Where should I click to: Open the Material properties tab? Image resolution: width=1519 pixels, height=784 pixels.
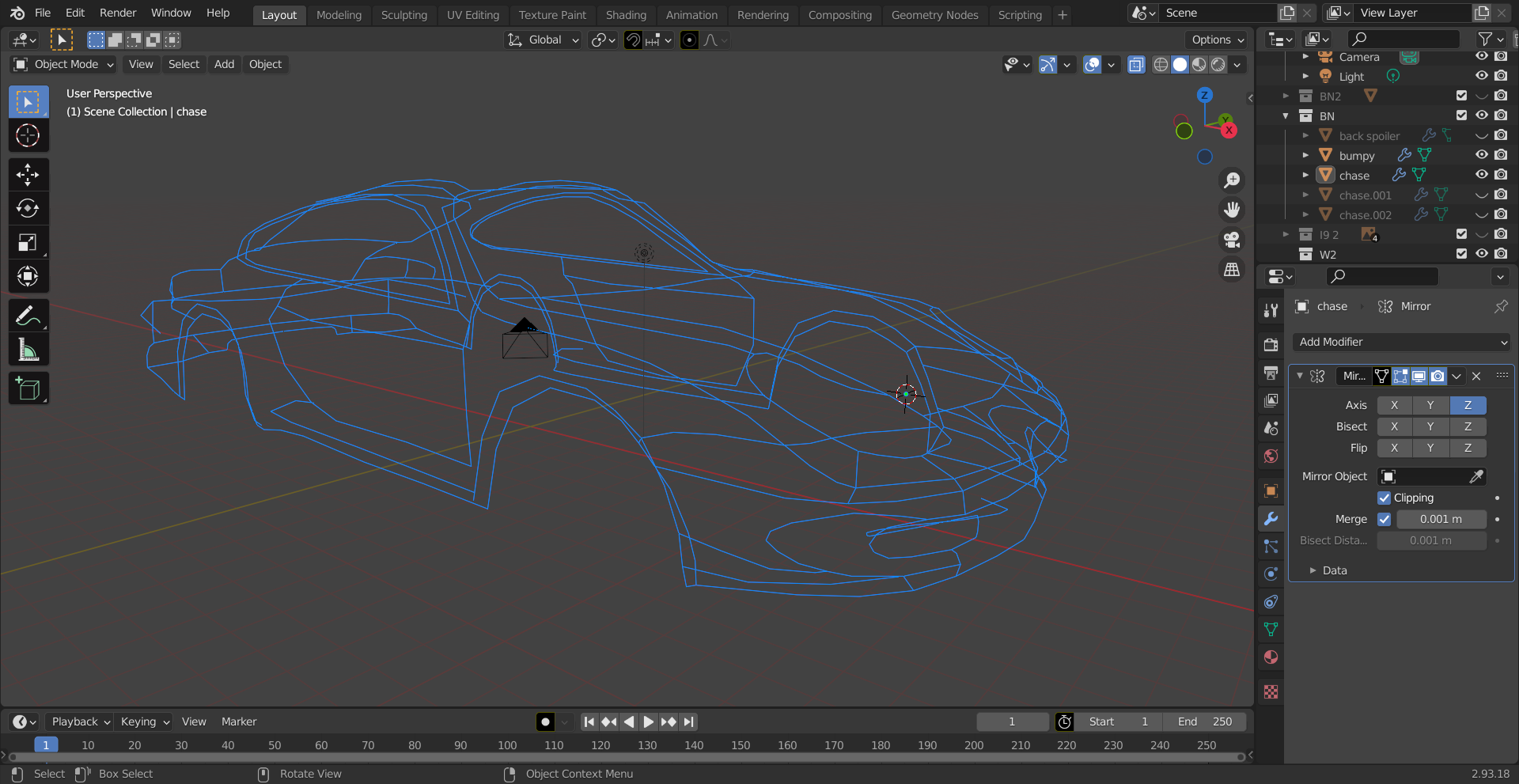pyautogui.click(x=1271, y=657)
